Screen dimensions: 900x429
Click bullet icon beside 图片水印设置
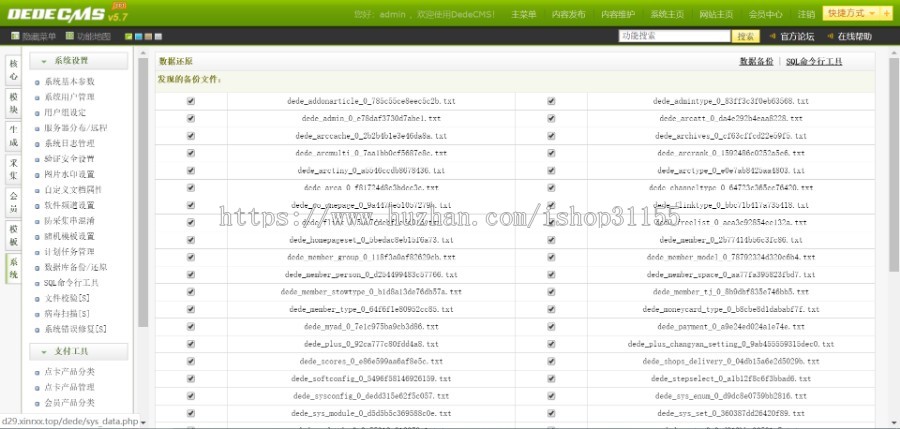(x=37, y=175)
